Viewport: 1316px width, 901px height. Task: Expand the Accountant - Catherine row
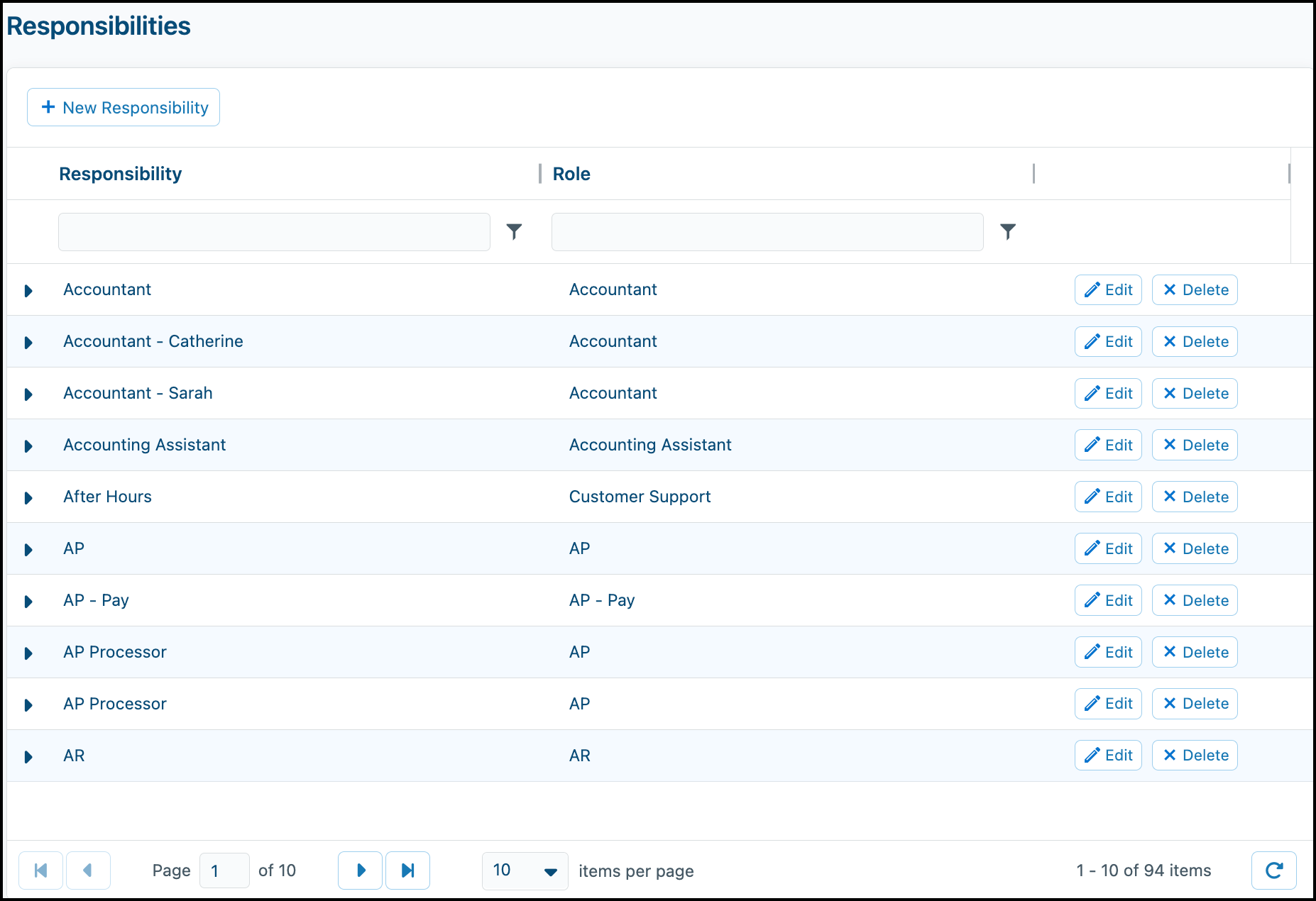pos(28,342)
